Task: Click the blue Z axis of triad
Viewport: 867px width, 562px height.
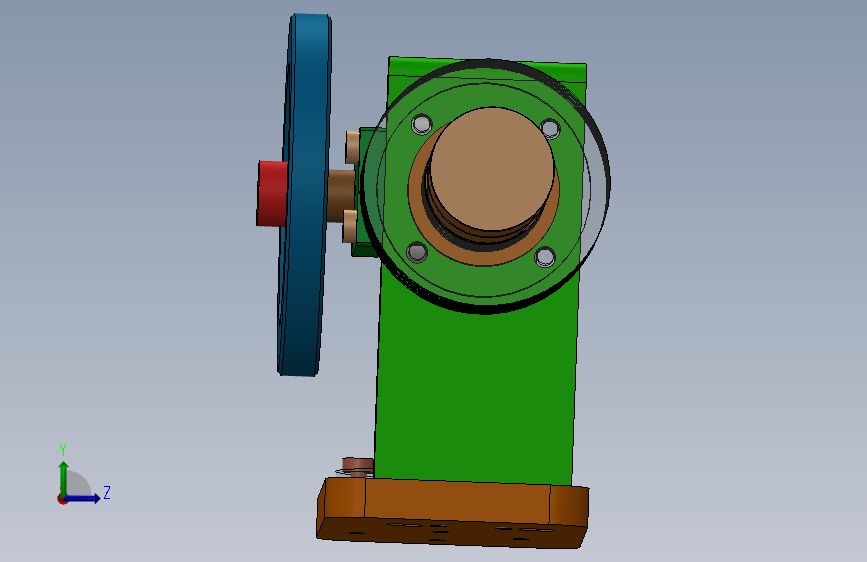Action: (x=83, y=498)
